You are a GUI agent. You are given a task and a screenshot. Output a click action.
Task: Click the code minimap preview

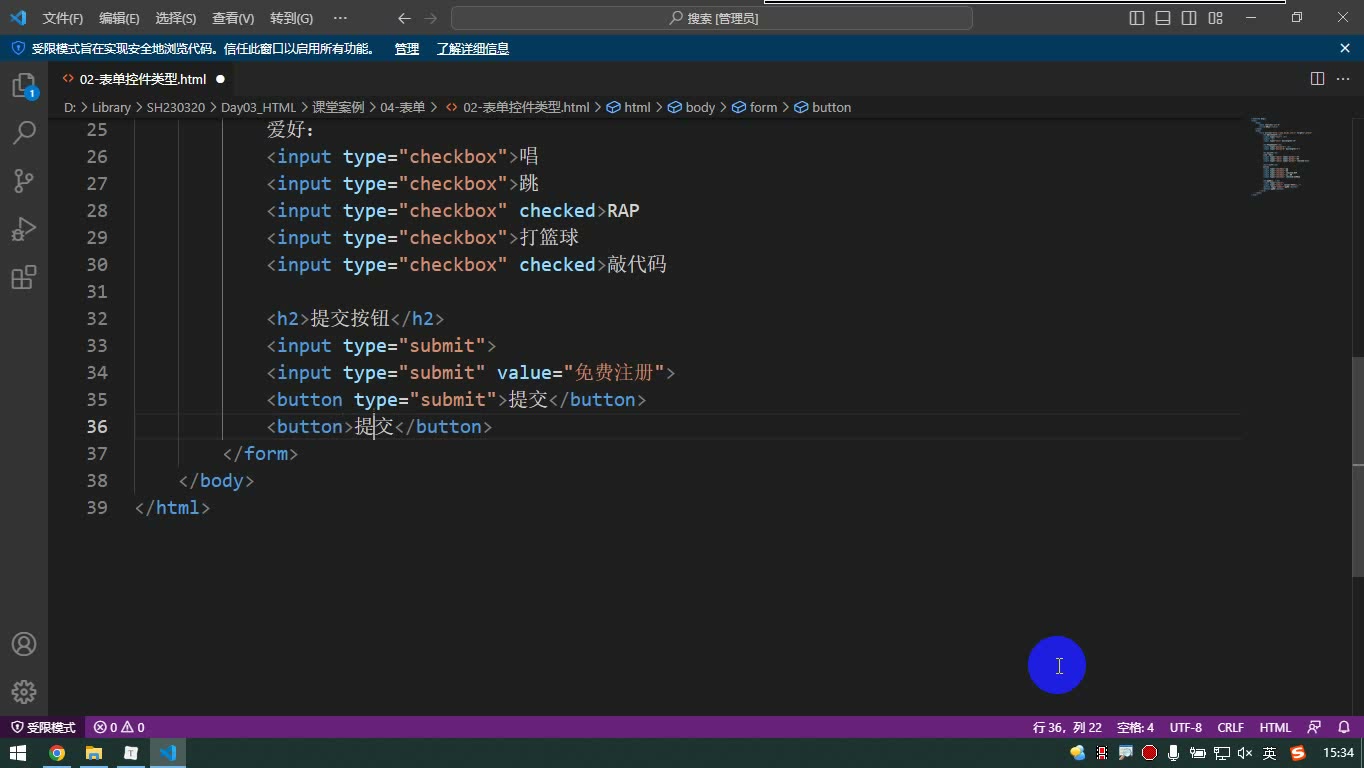(x=1281, y=156)
